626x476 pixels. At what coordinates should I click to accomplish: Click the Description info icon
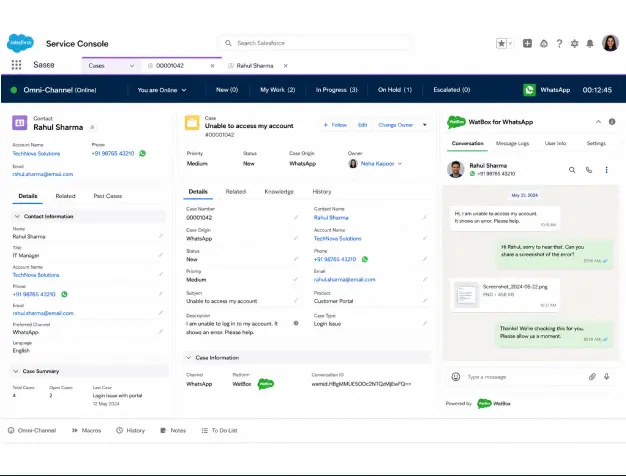pyautogui.click(x=296, y=323)
